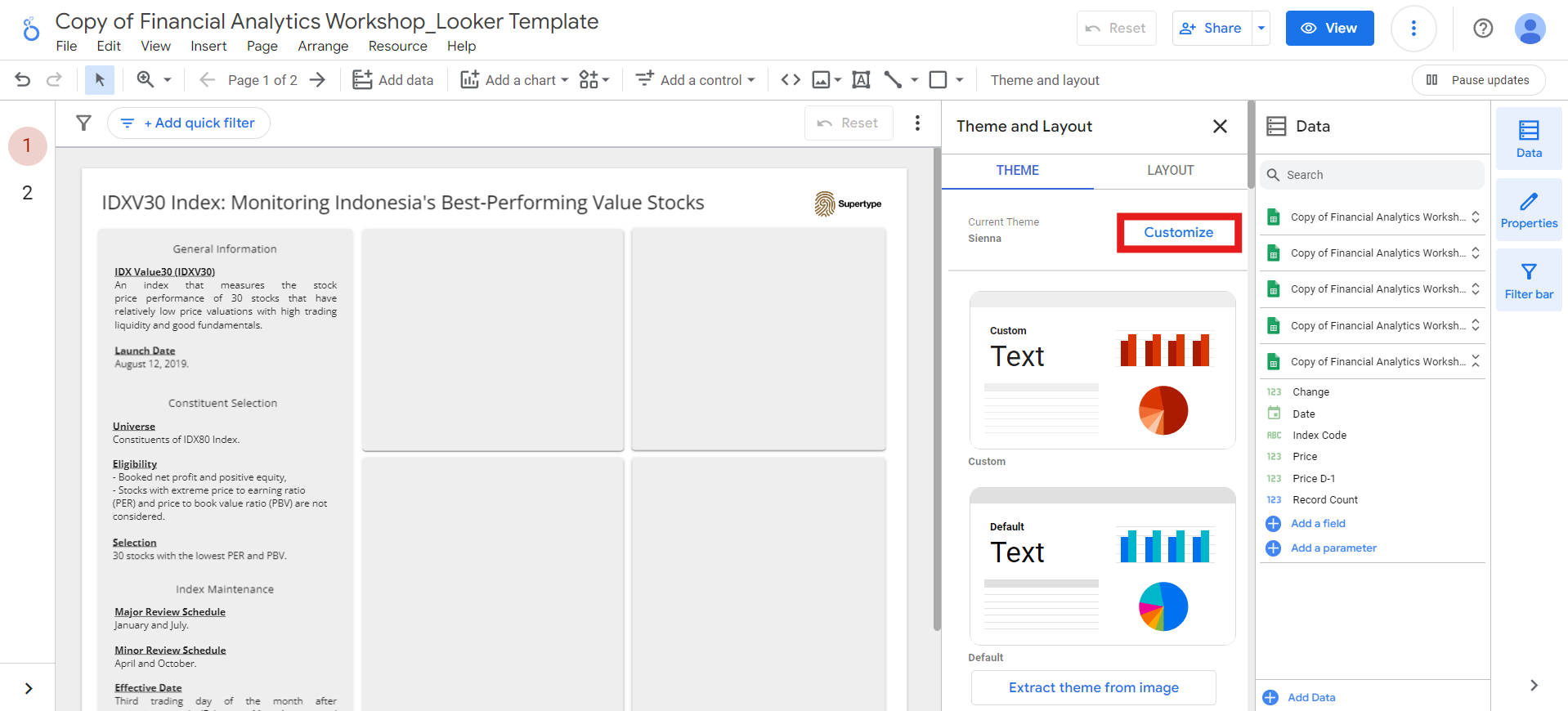Open the Data side tab
The image size is (1568, 711).
pos(1528,139)
